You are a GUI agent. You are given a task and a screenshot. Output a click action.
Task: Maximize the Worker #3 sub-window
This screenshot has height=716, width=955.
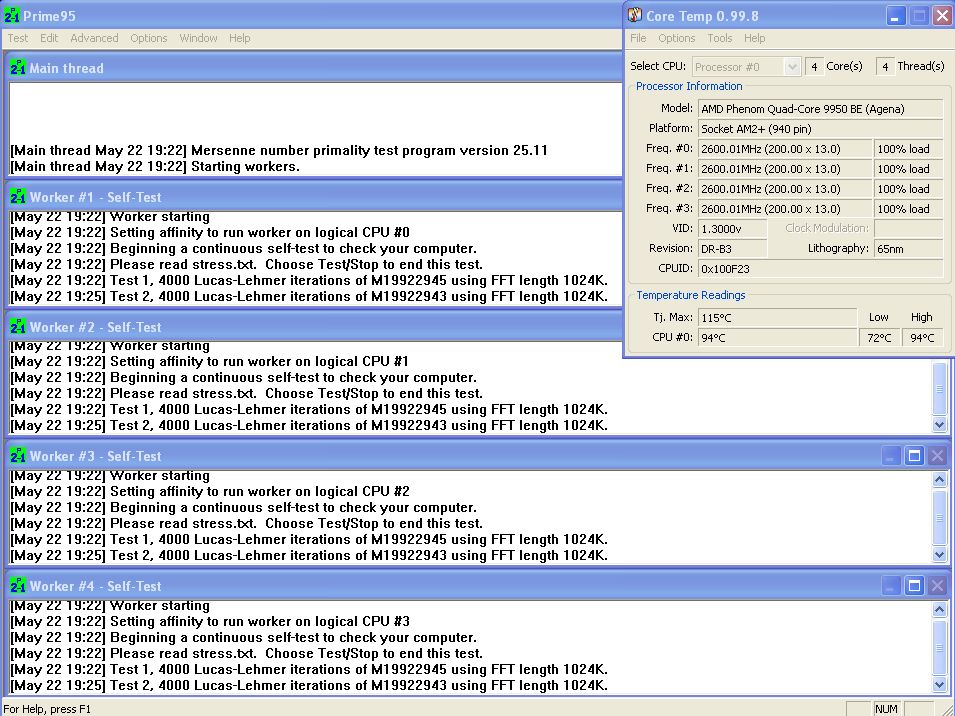click(x=914, y=455)
